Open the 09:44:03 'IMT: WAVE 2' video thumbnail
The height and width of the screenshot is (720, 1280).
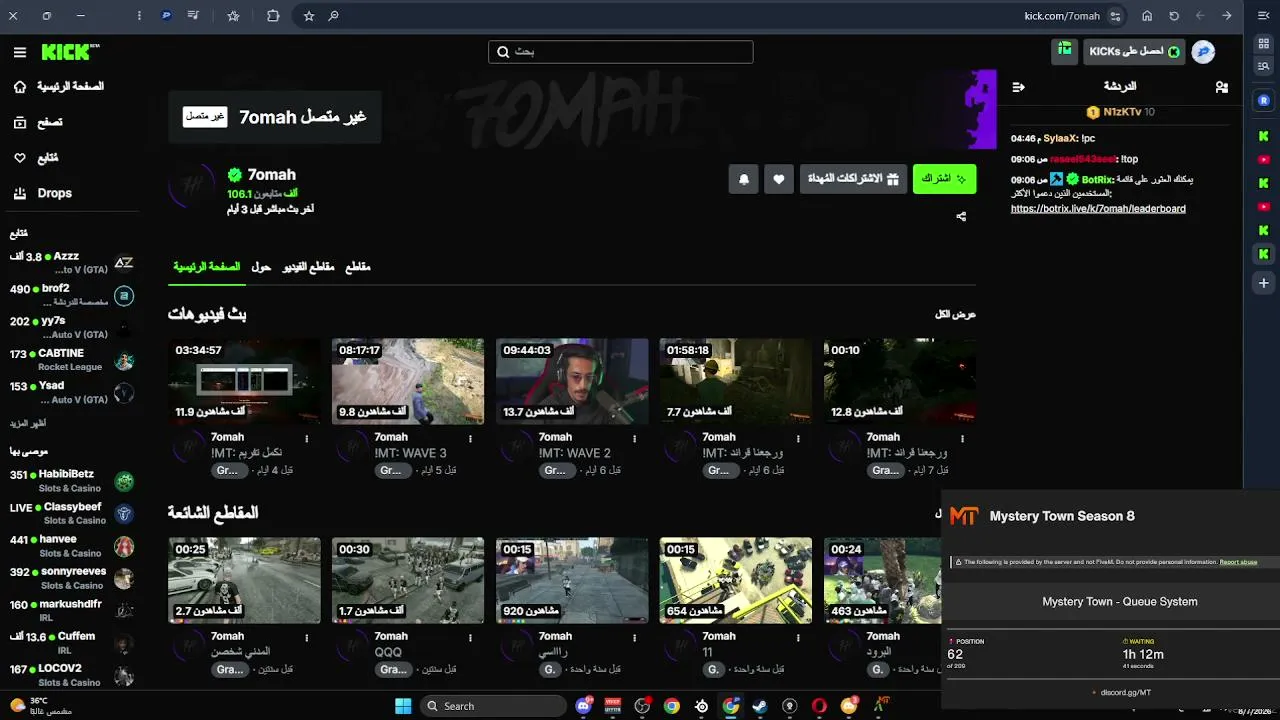(x=572, y=381)
